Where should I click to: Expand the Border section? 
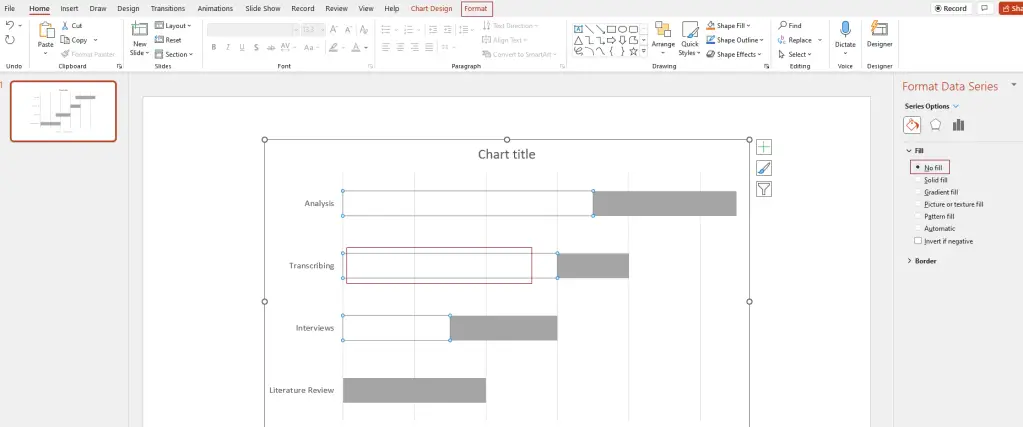pos(909,261)
